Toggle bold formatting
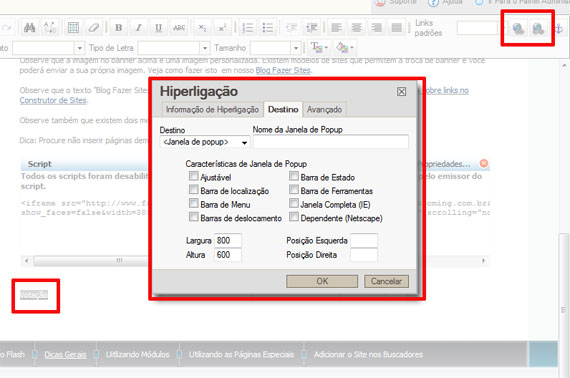This screenshot has width=570, height=378. pos(119,28)
